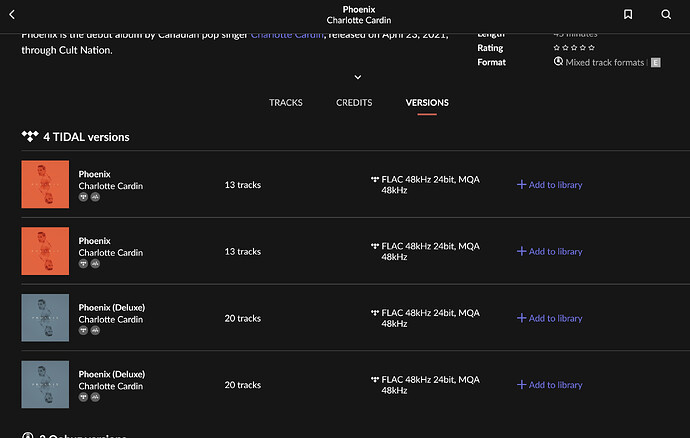The width and height of the screenshot is (690, 438).
Task: Set the album star rating
Action: pos(574,47)
